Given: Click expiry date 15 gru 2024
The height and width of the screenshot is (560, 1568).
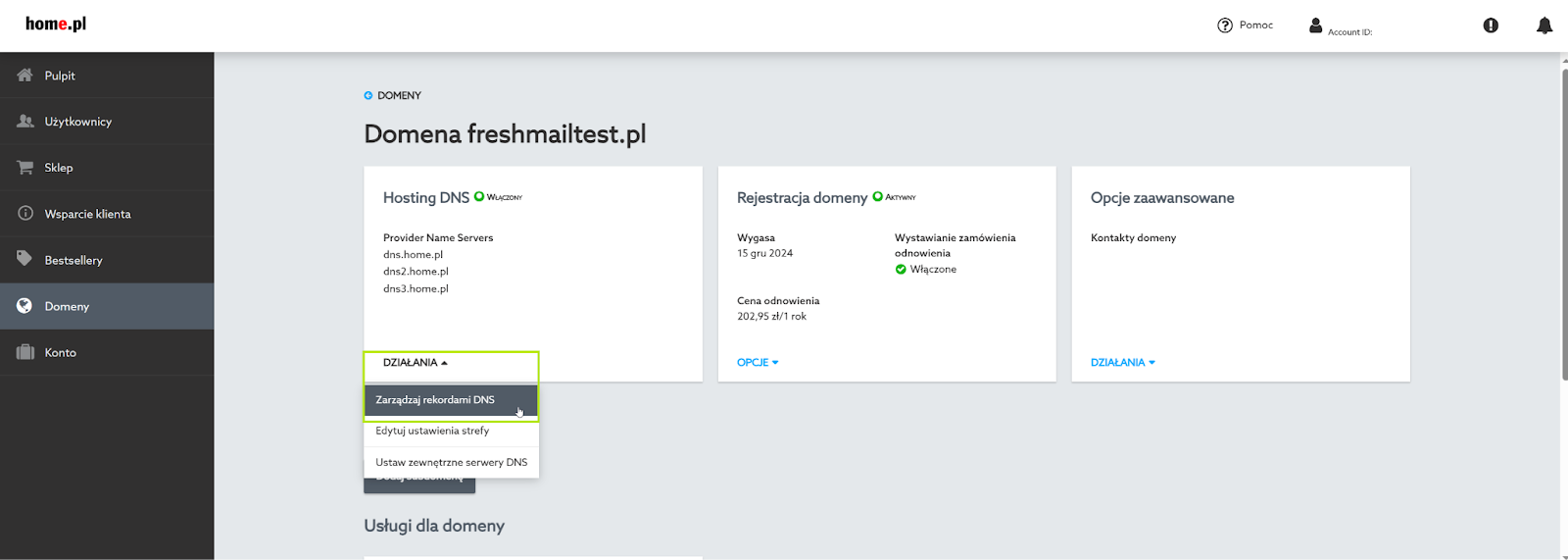Looking at the screenshot, I should [764, 253].
